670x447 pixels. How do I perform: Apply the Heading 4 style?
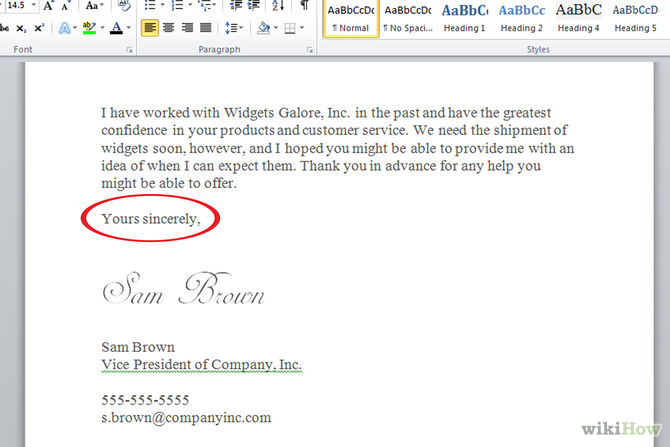click(x=579, y=18)
